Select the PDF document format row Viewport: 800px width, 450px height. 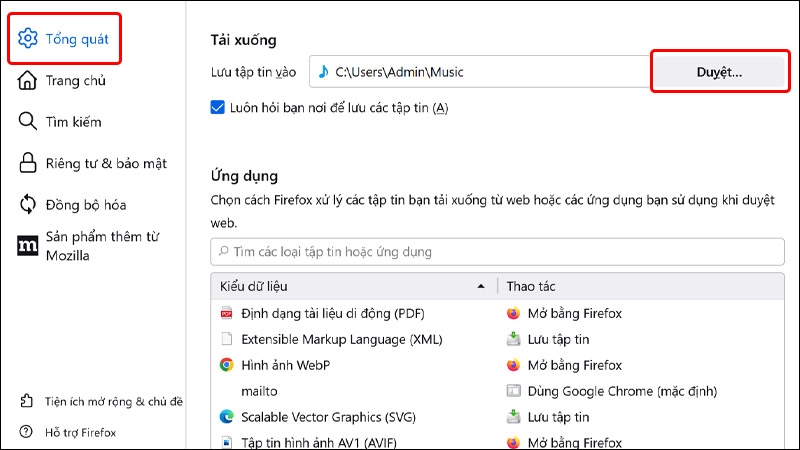(x=497, y=313)
